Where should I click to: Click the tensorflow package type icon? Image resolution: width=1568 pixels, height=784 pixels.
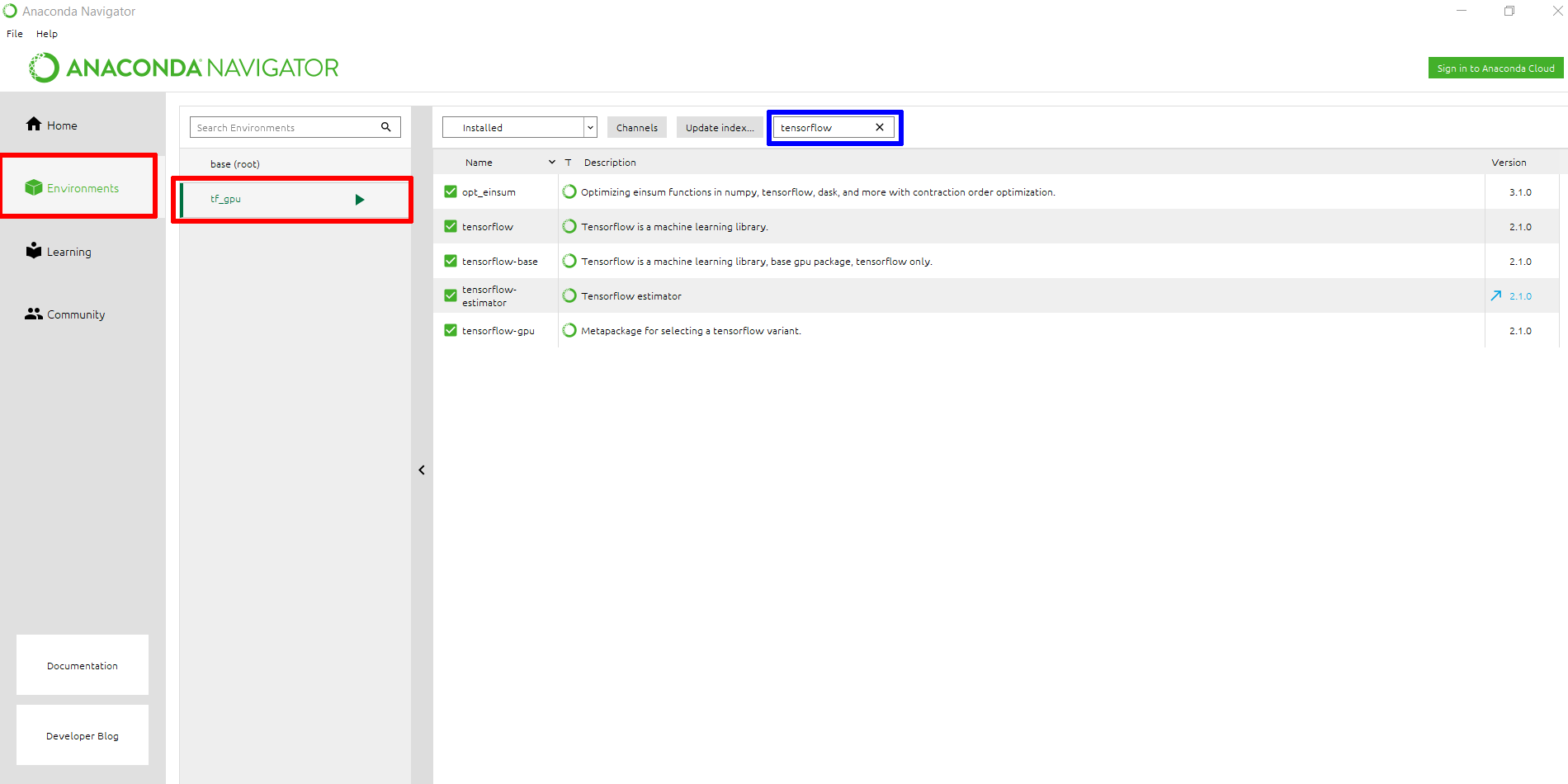(x=569, y=226)
